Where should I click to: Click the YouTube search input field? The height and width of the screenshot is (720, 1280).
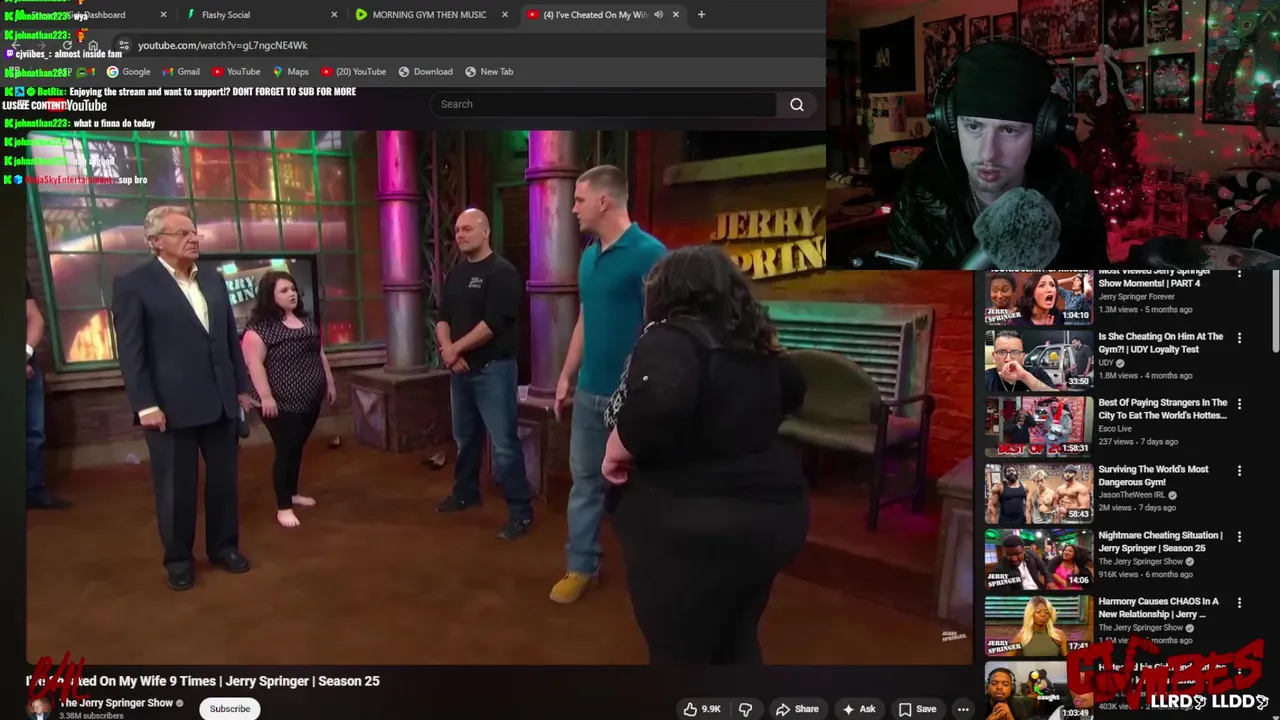(603, 104)
